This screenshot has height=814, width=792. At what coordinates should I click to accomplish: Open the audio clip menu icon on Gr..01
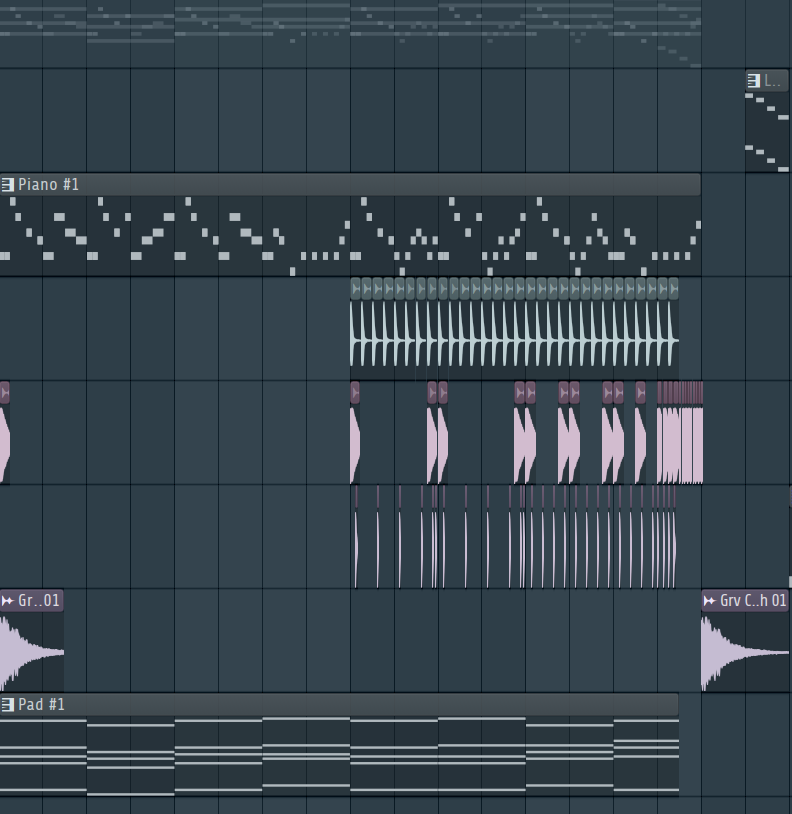pyautogui.click(x=8, y=601)
